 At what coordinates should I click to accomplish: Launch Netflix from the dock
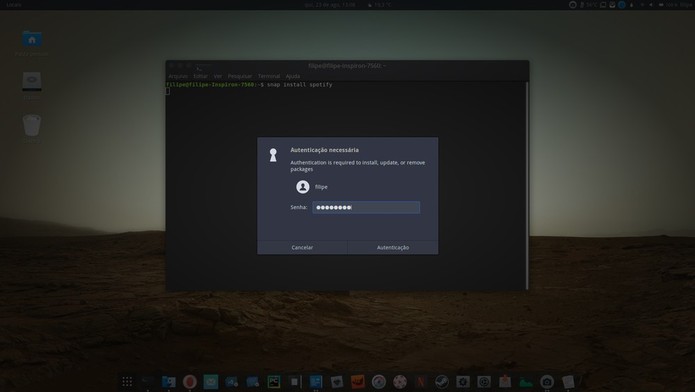pyautogui.click(x=421, y=381)
